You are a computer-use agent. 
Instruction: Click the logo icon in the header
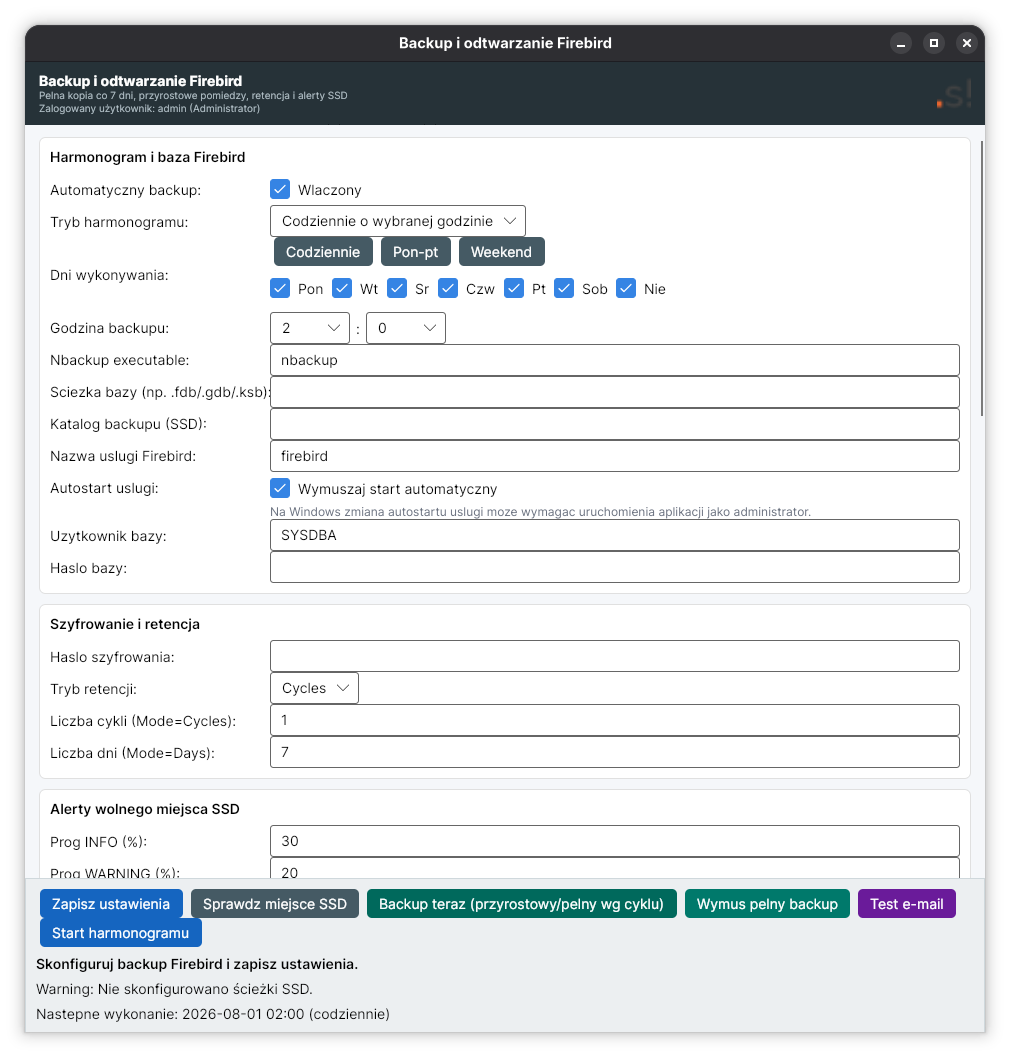(x=954, y=94)
